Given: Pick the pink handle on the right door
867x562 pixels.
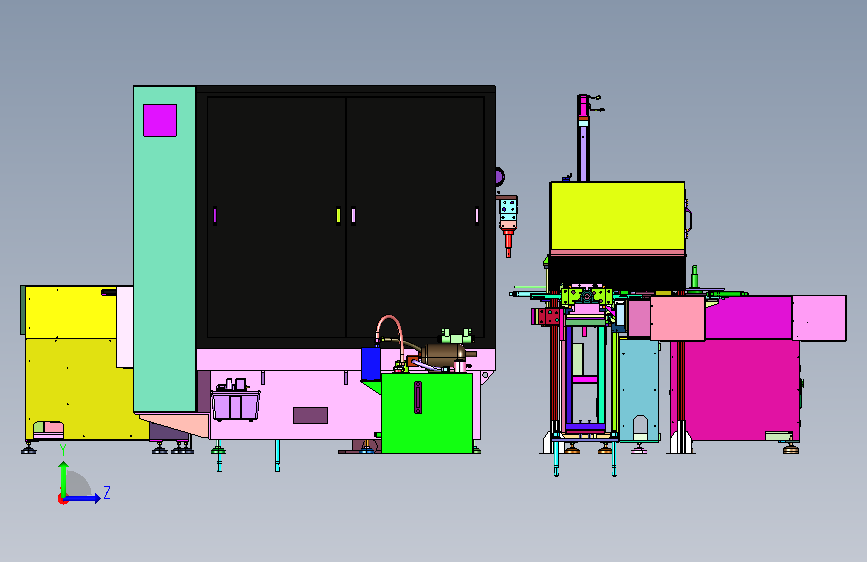Looking at the screenshot, I should (x=353, y=215).
